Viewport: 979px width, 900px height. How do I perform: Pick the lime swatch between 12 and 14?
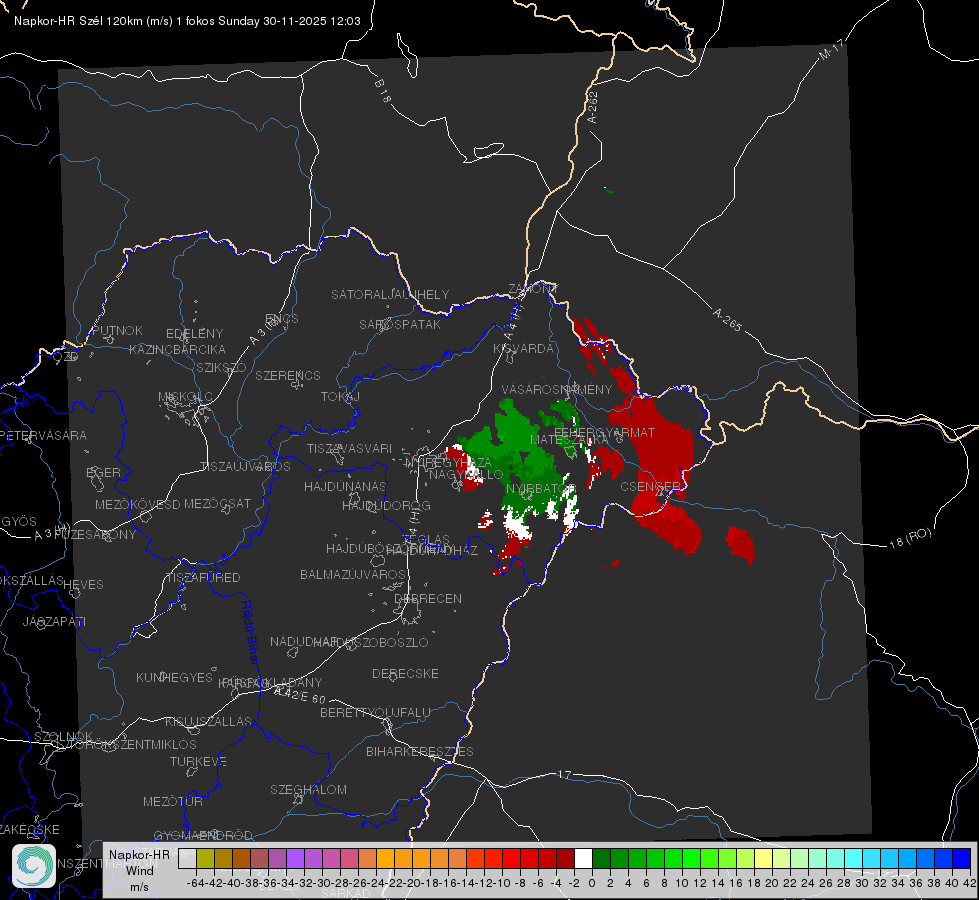(709, 859)
